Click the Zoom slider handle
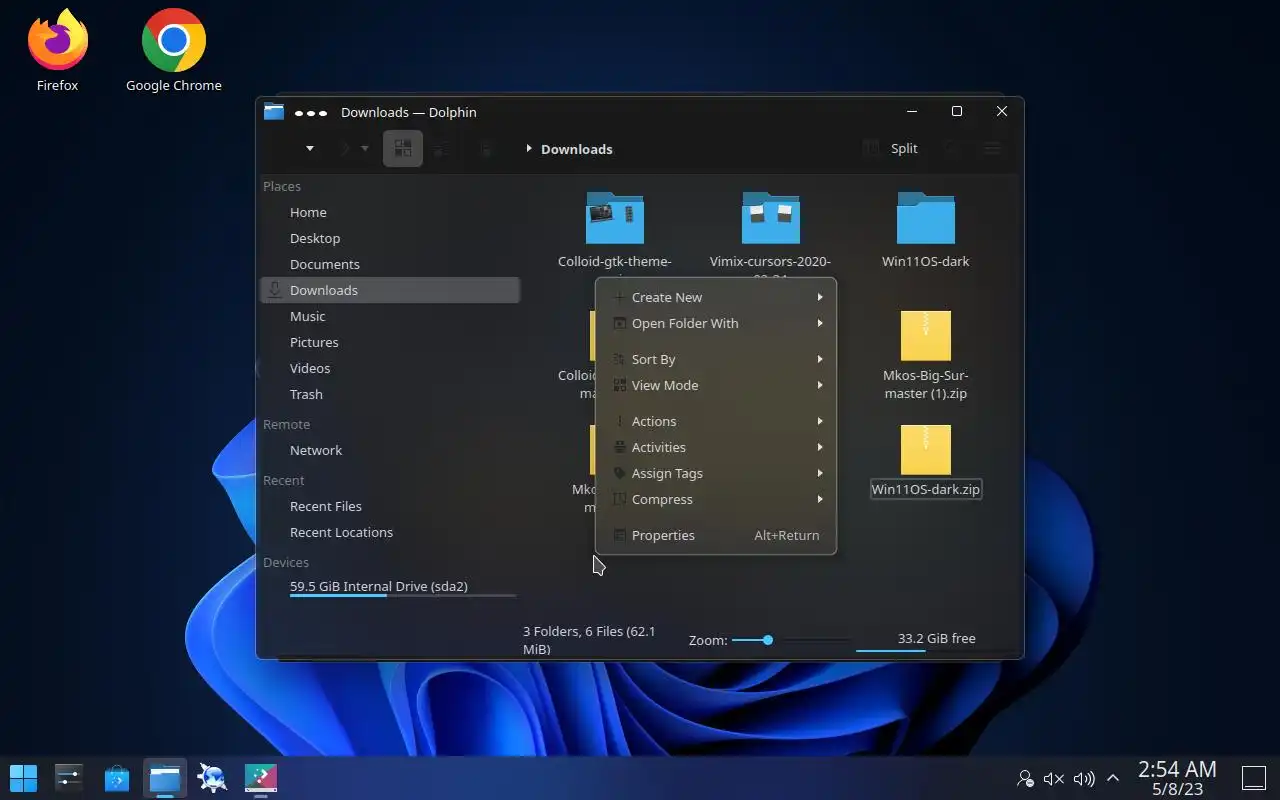 click(768, 640)
